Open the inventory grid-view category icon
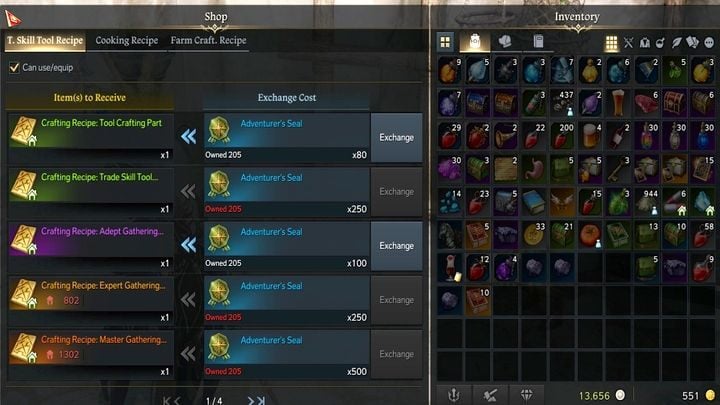The height and width of the screenshot is (405, 720). click(445, 42)
